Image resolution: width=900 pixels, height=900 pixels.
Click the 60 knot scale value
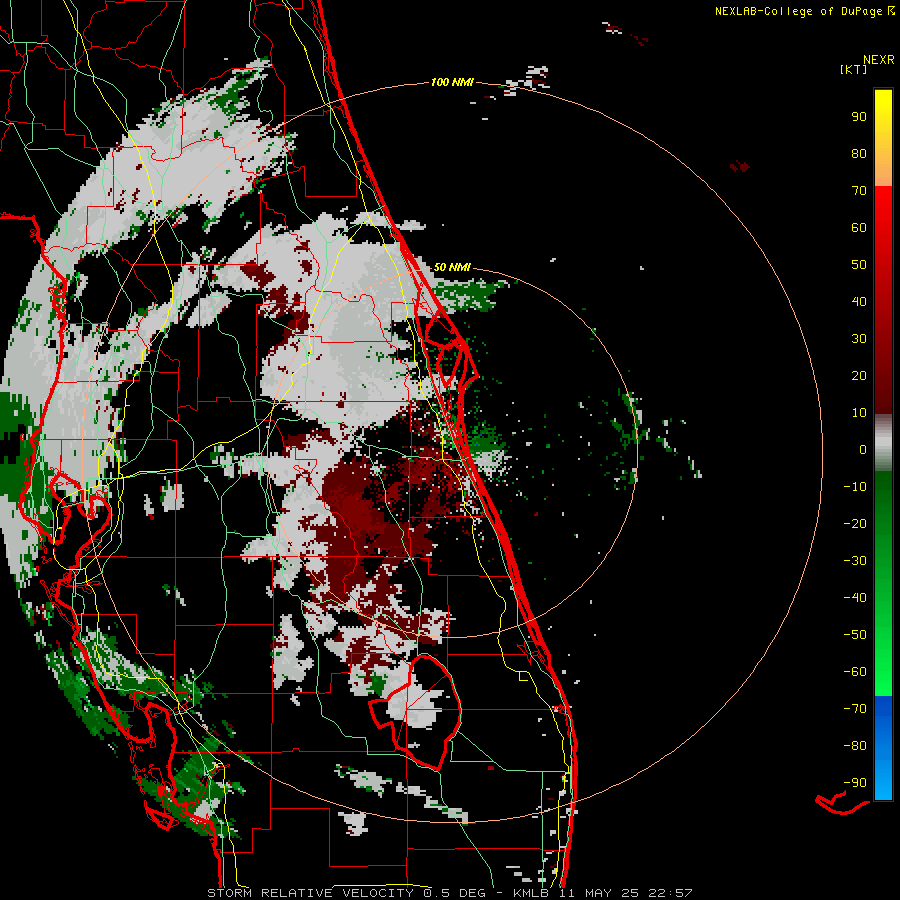(859, 228)
